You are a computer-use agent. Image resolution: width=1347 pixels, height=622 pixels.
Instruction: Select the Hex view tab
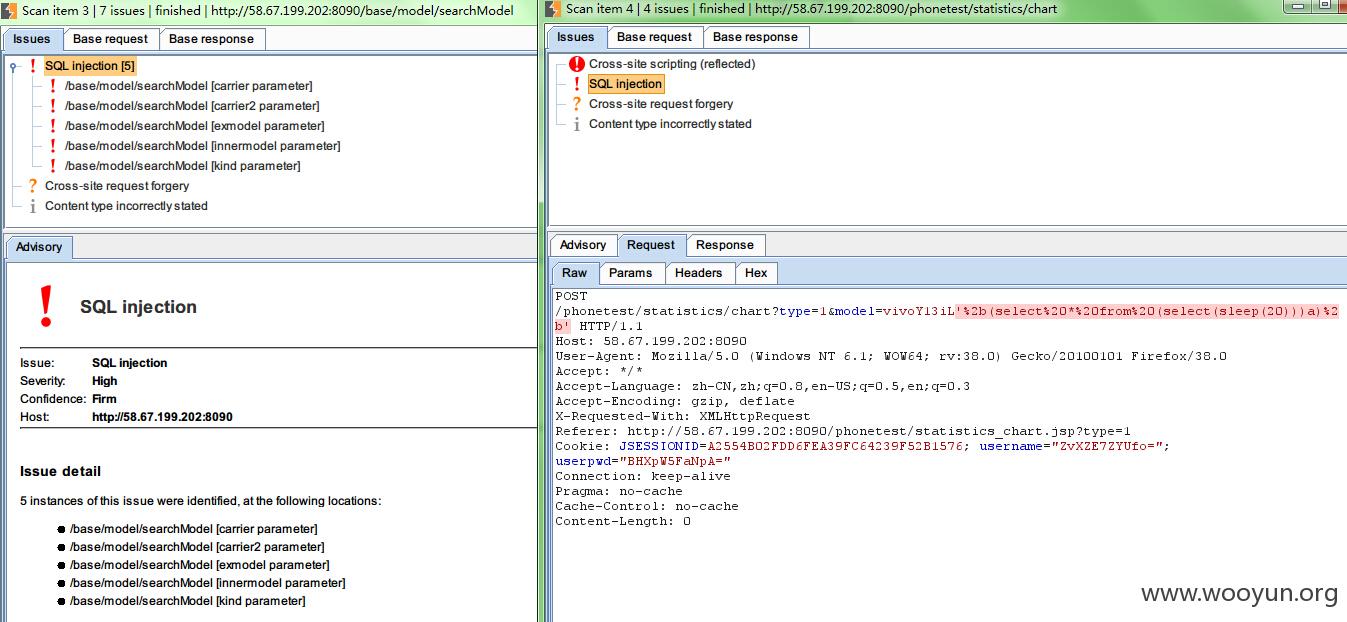756,273
